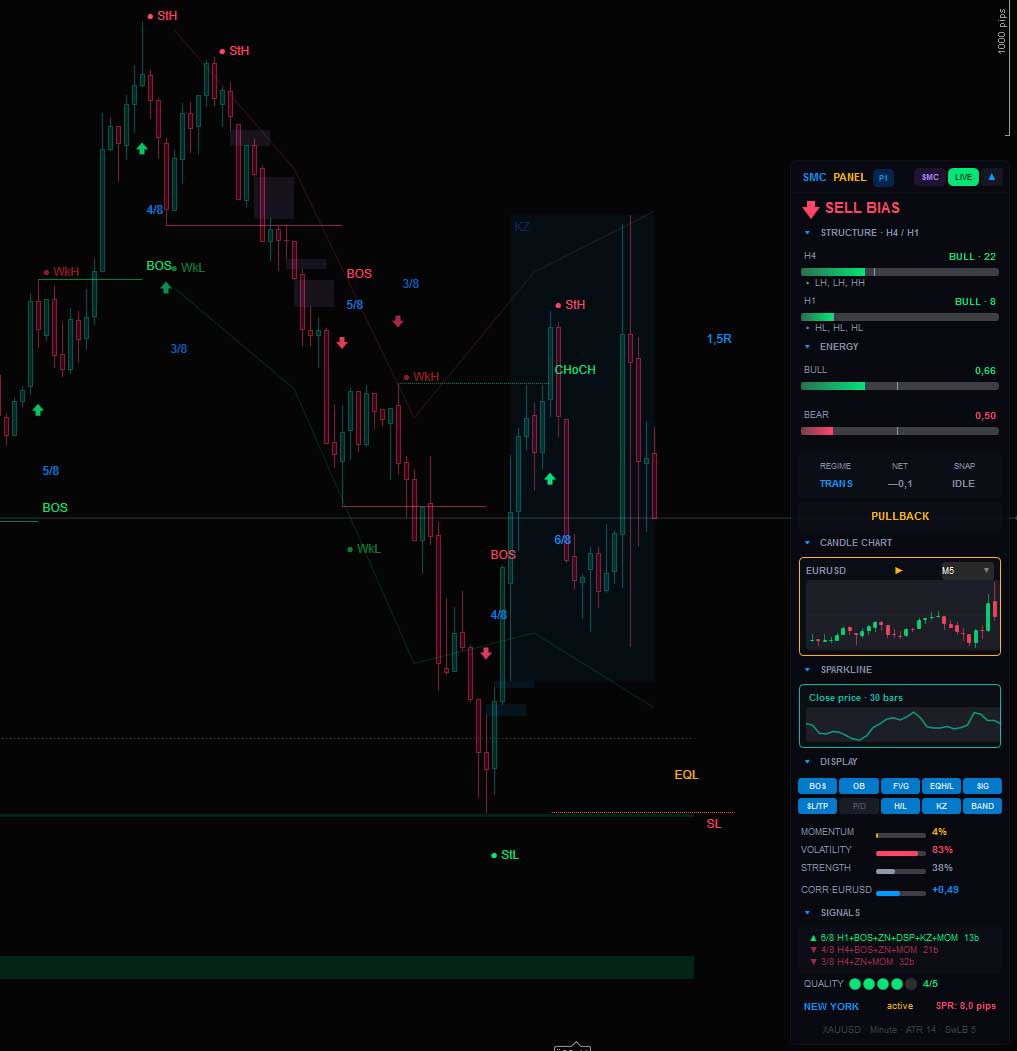Click the red SELL BIAS down arrow
The width and height of the screenshot is (1017, 1051).
pos(811,209)
